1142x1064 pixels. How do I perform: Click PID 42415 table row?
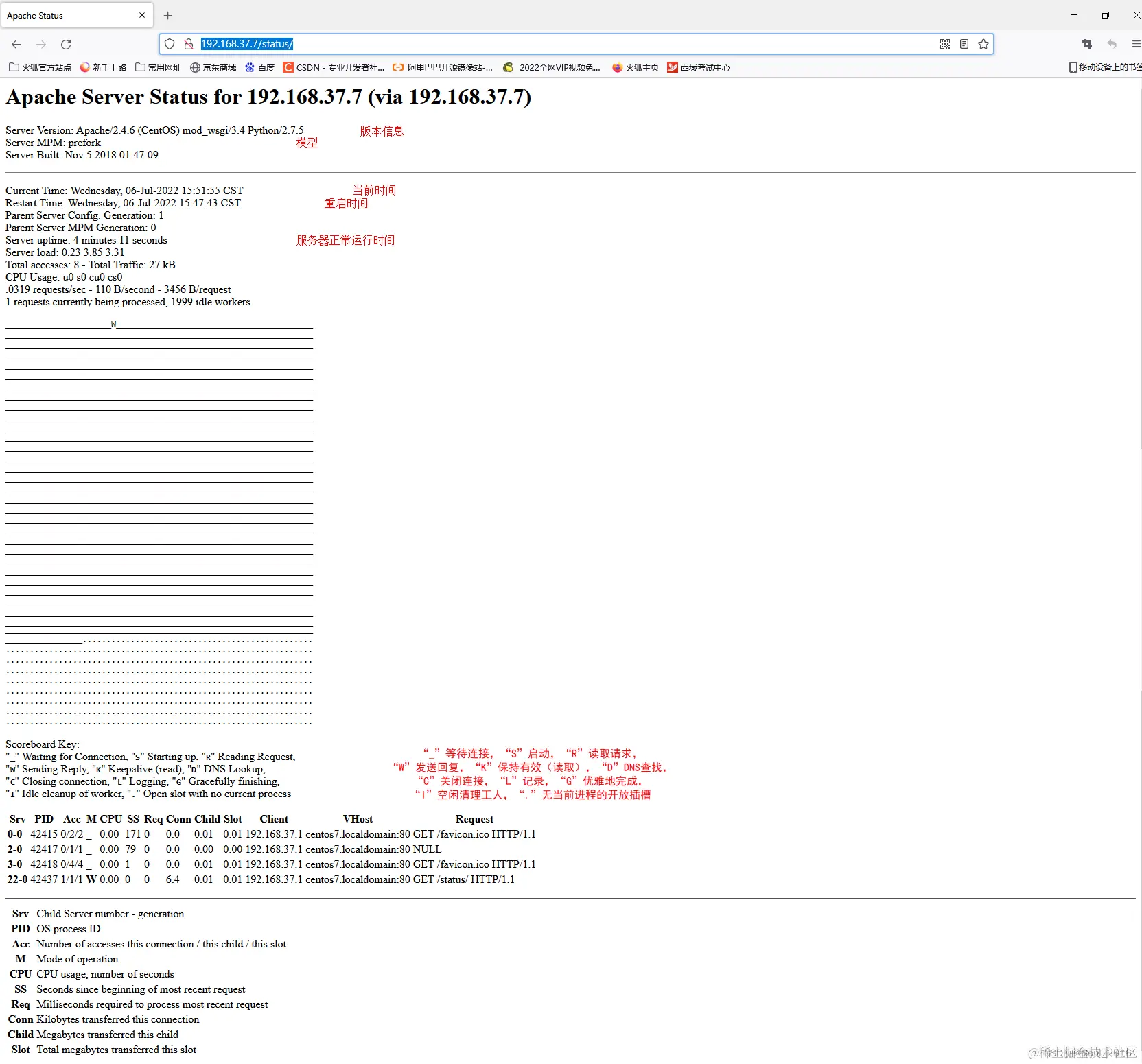[272, 834]
